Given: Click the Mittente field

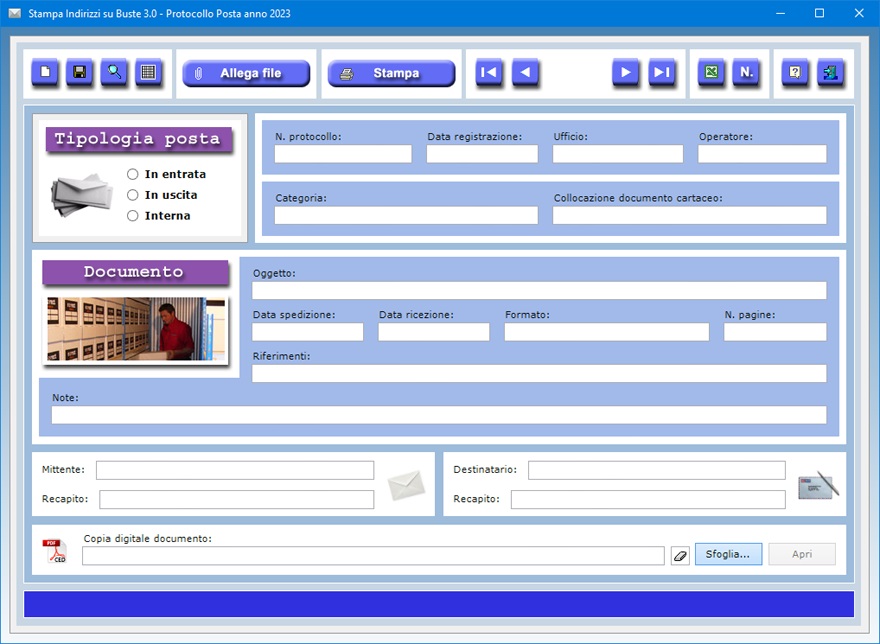Looking at the screenshot, I should click(x=235, y=471).
